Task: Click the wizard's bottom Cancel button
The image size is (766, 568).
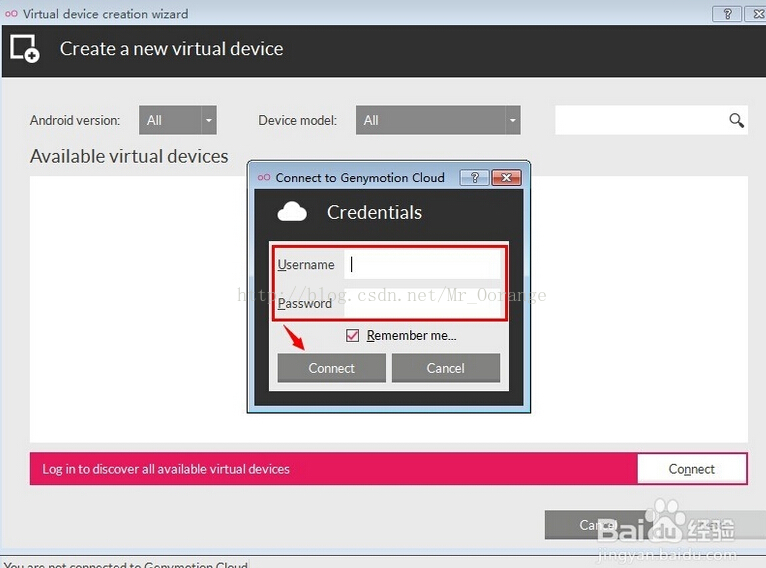Action: (598, 525)
